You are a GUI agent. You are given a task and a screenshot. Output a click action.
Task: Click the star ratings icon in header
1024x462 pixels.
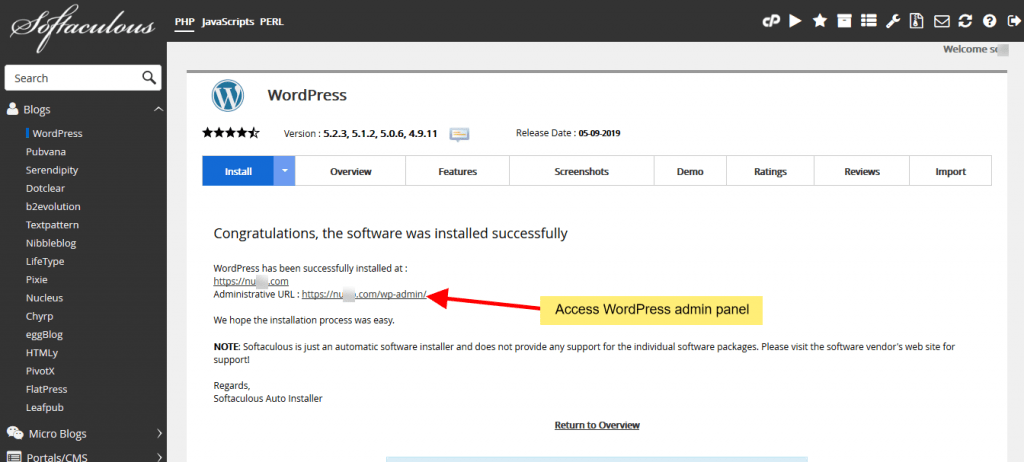(x=820, y=21)
